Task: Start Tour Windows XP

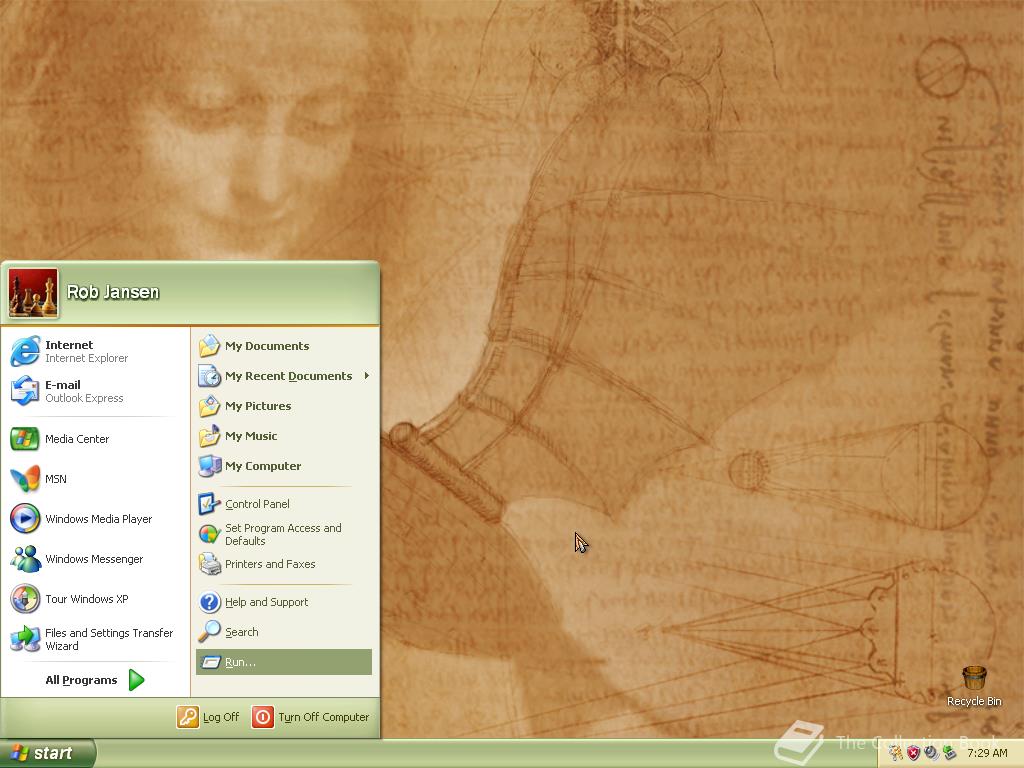Action: point(95,599)
